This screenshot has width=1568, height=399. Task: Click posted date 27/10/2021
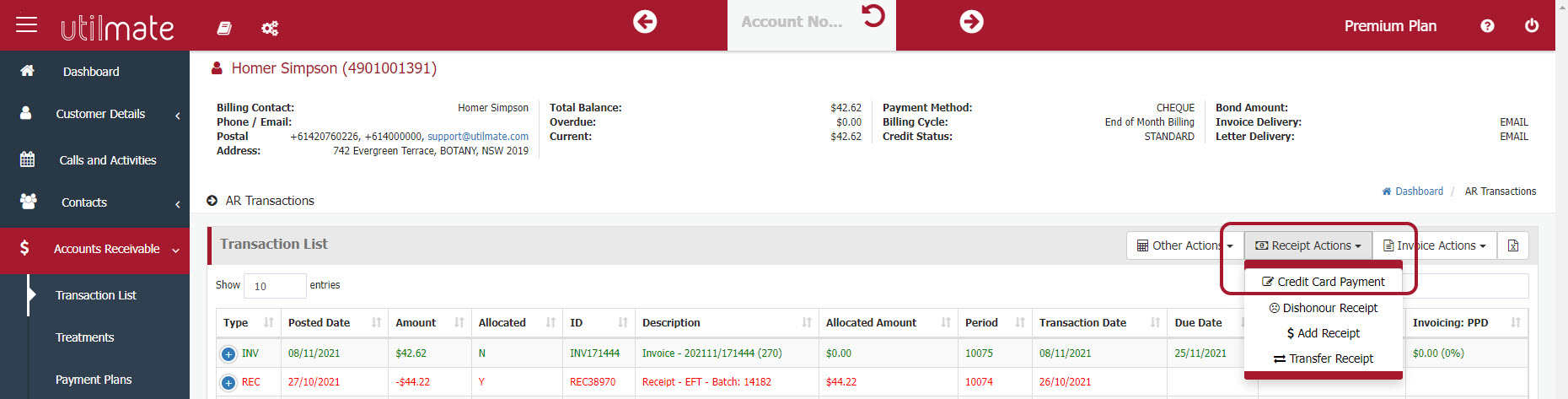coord(314,382)
